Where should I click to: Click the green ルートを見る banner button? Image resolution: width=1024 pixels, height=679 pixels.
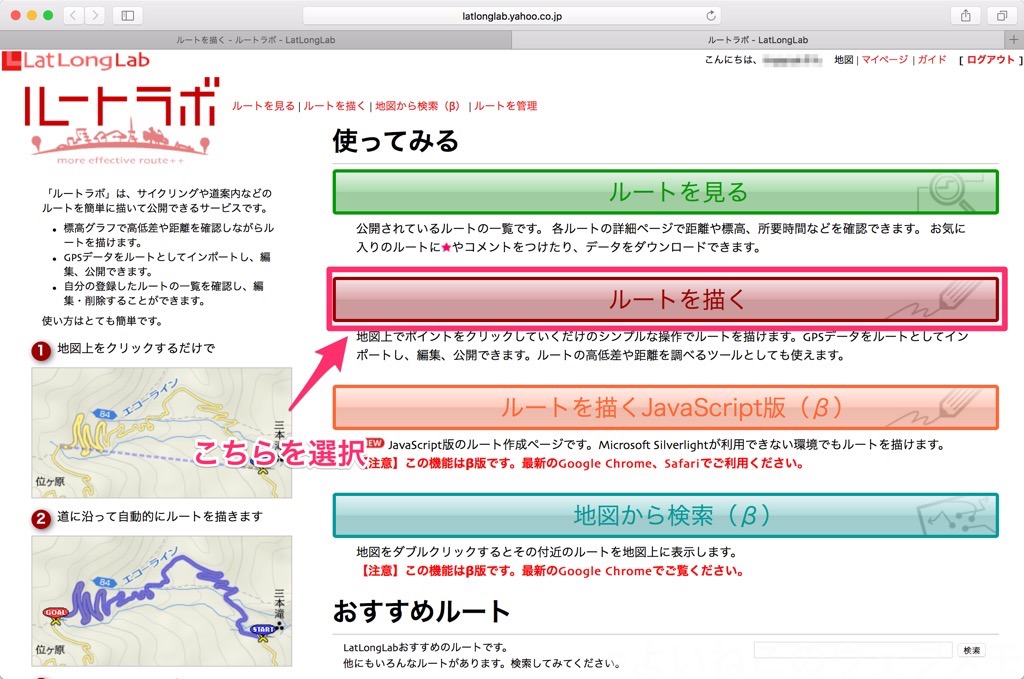[x=665, y=192]
